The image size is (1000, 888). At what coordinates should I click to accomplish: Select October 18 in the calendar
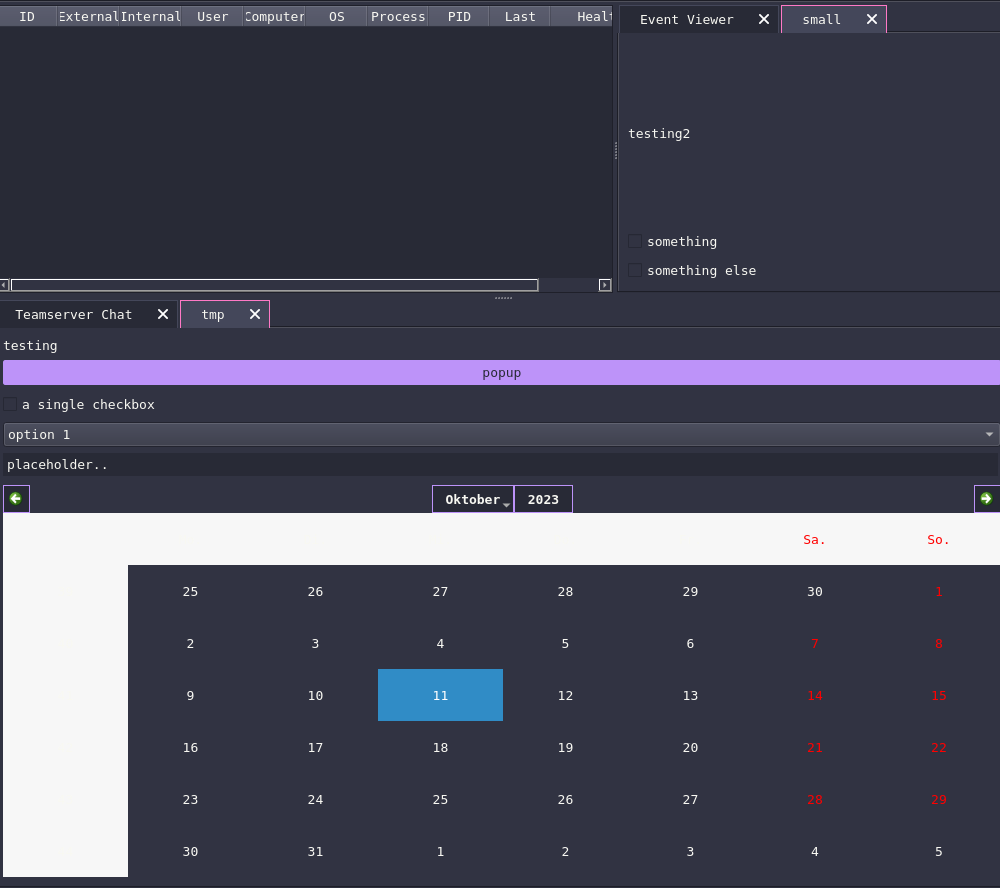(440, 747)
